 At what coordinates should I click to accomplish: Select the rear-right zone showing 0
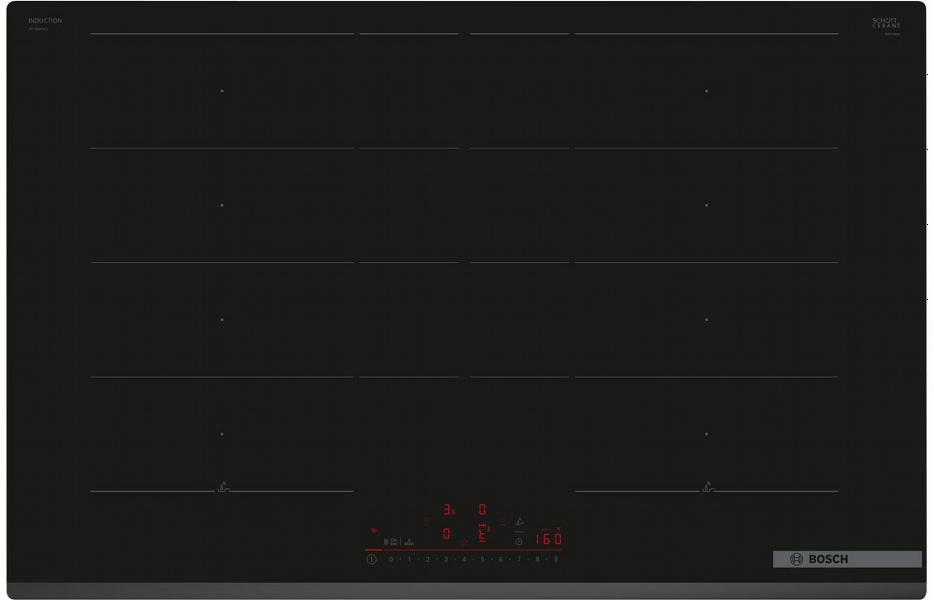click(x=481, y=509)
